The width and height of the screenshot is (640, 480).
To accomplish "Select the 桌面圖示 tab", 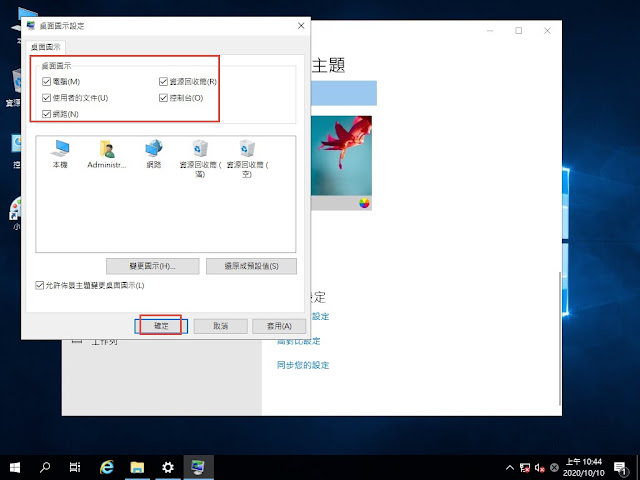I will 46,47.
